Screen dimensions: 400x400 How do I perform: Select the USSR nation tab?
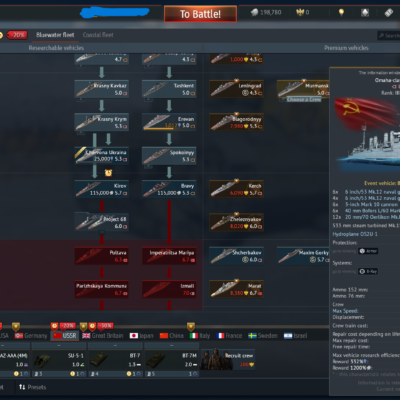coord(65,336)
